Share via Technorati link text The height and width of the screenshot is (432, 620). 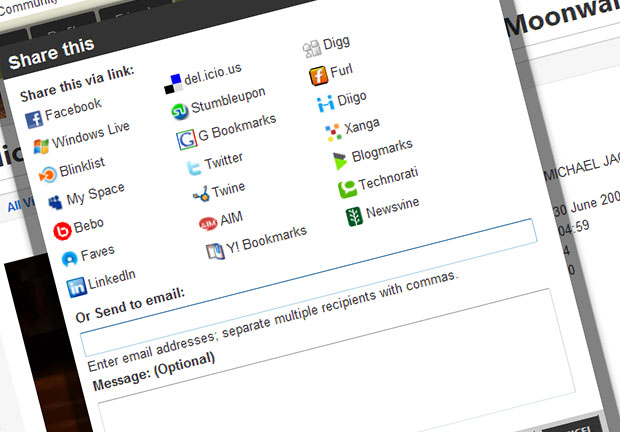tap(388, 179)
